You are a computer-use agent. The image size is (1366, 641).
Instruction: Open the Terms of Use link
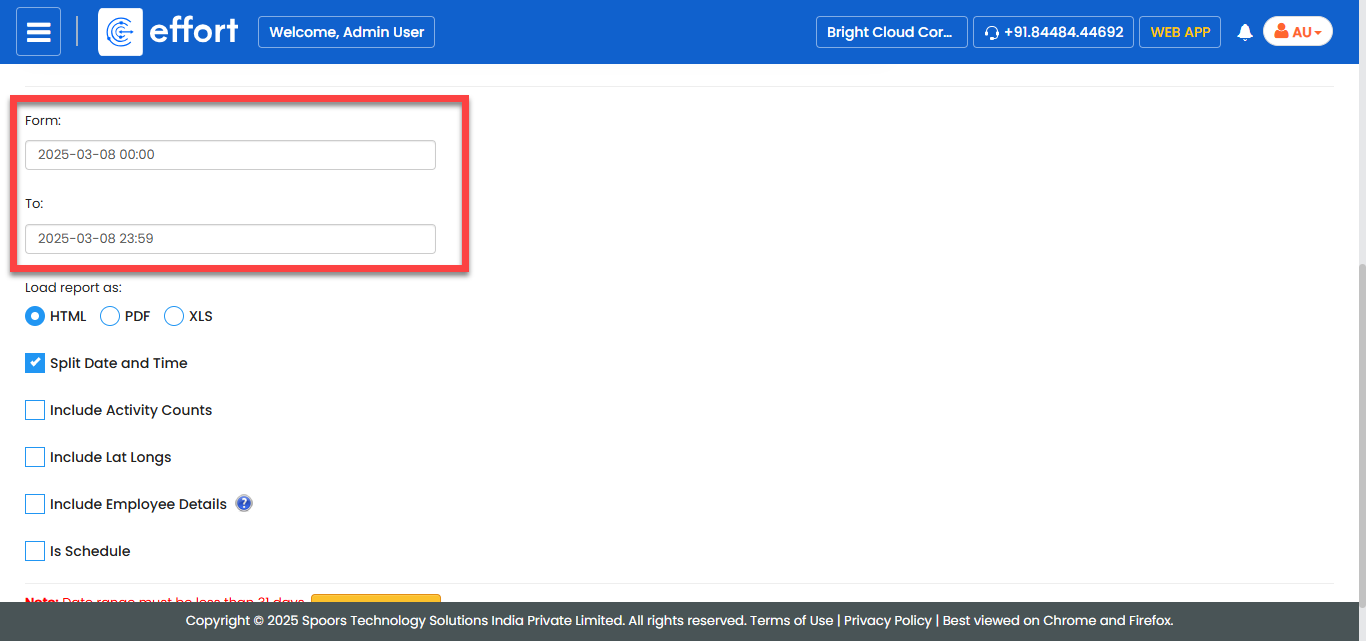(x=791, y=620)
